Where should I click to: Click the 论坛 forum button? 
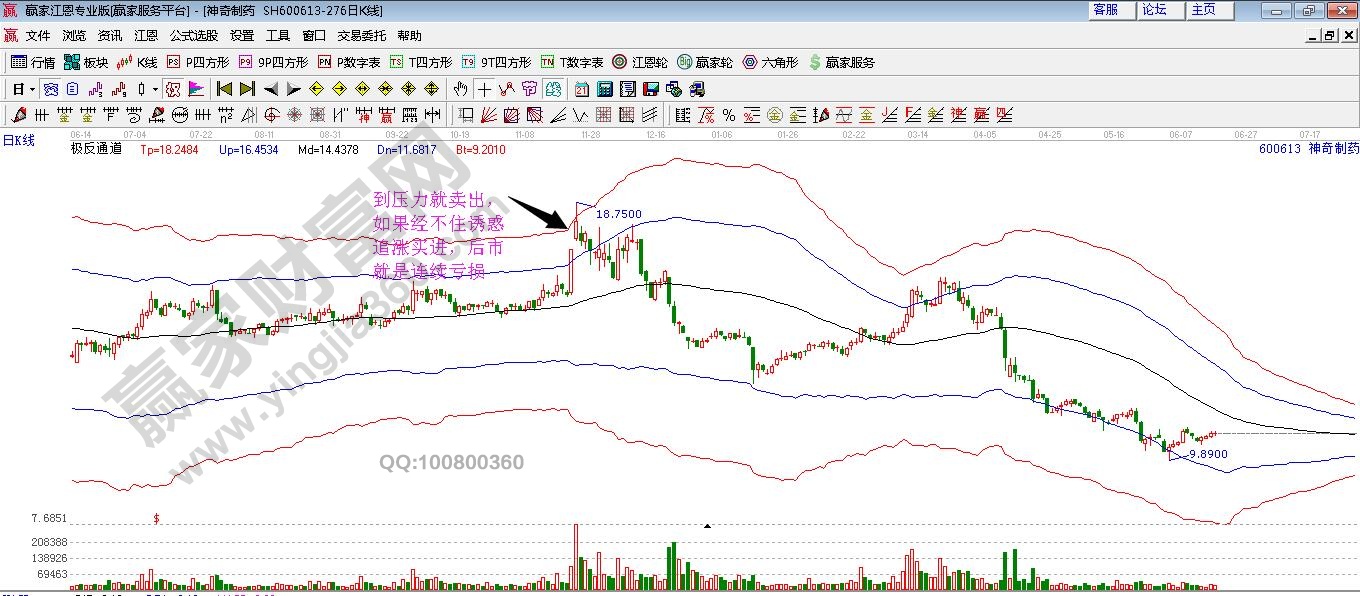[x=1155, y=10]
